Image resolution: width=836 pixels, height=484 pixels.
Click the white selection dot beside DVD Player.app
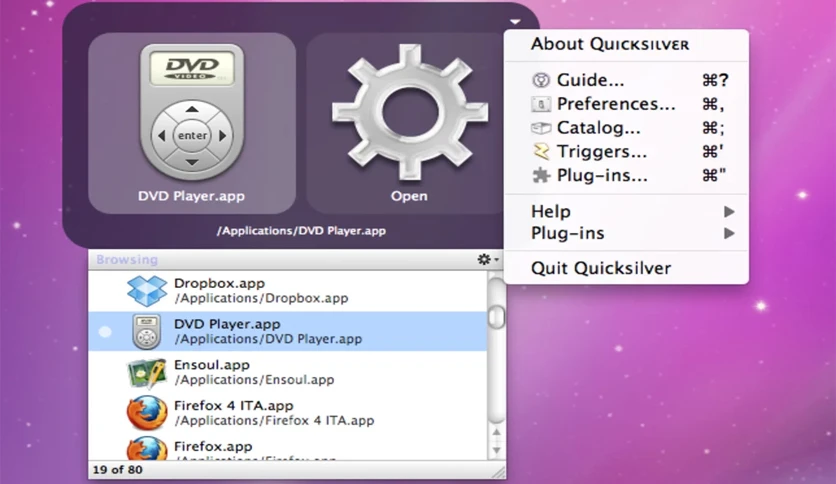(106, 332)
